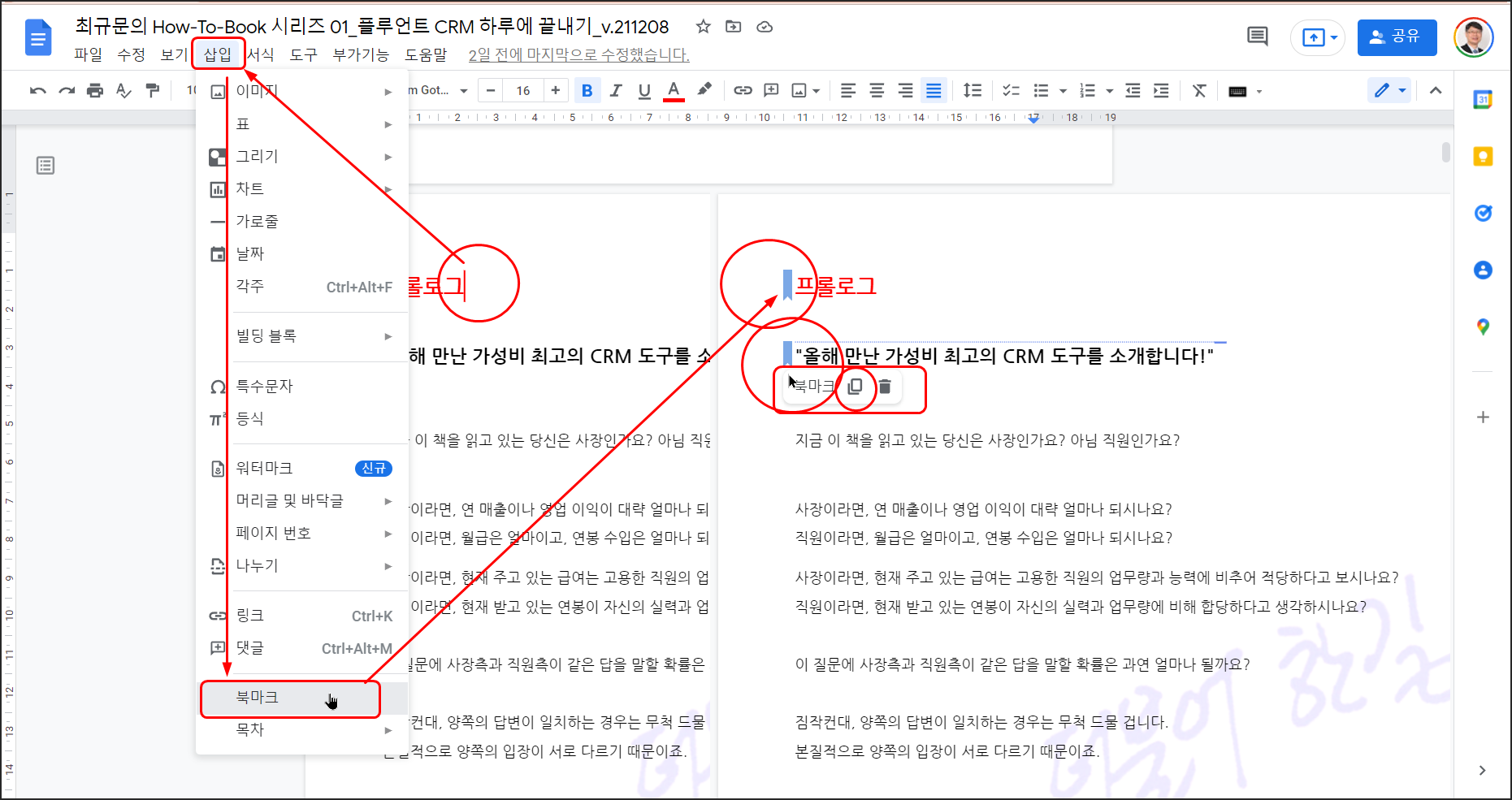Viewport: 1512px width, 800px height.
Task: Toggle justify alignment
Action: coord(934,91)
